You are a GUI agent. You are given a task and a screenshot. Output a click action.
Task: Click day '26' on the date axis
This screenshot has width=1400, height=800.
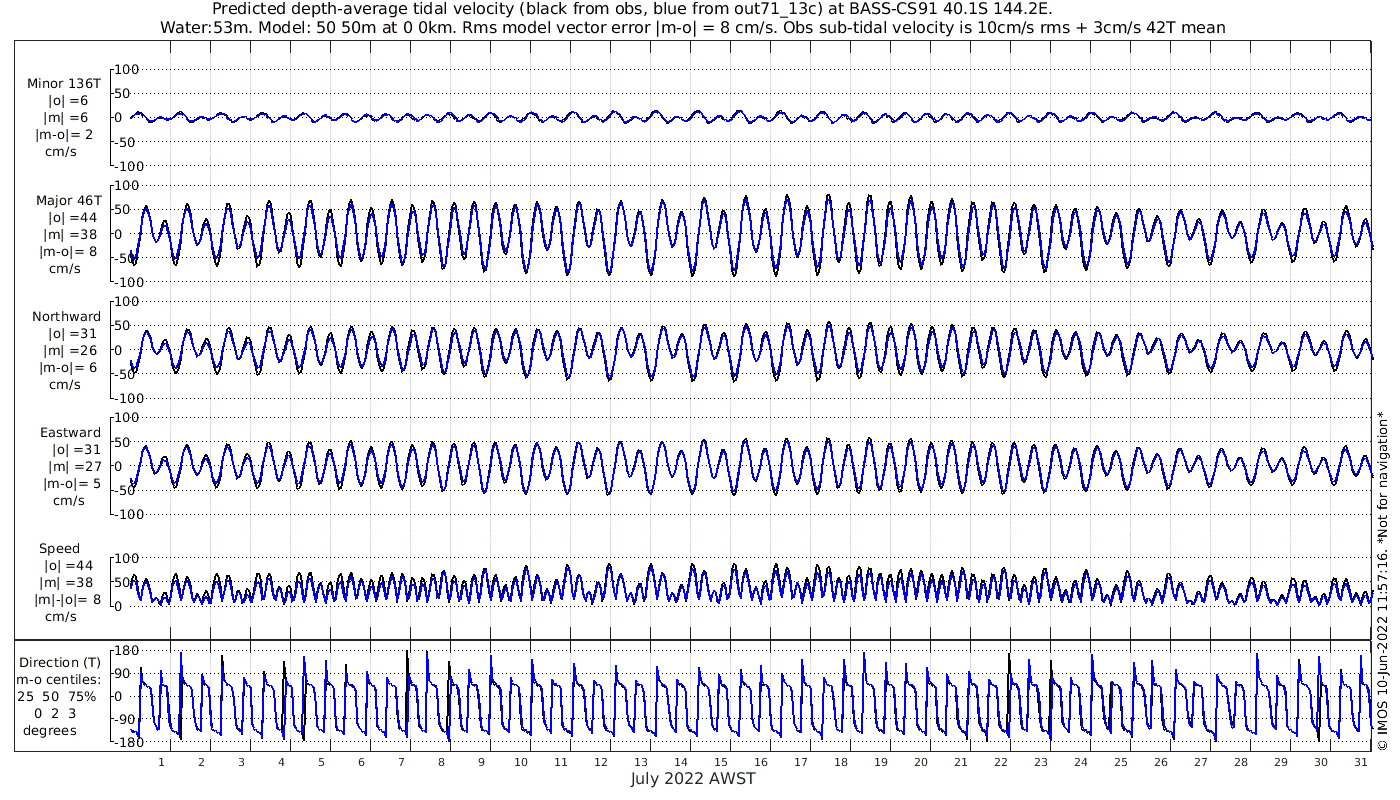tap(1160, 762)
